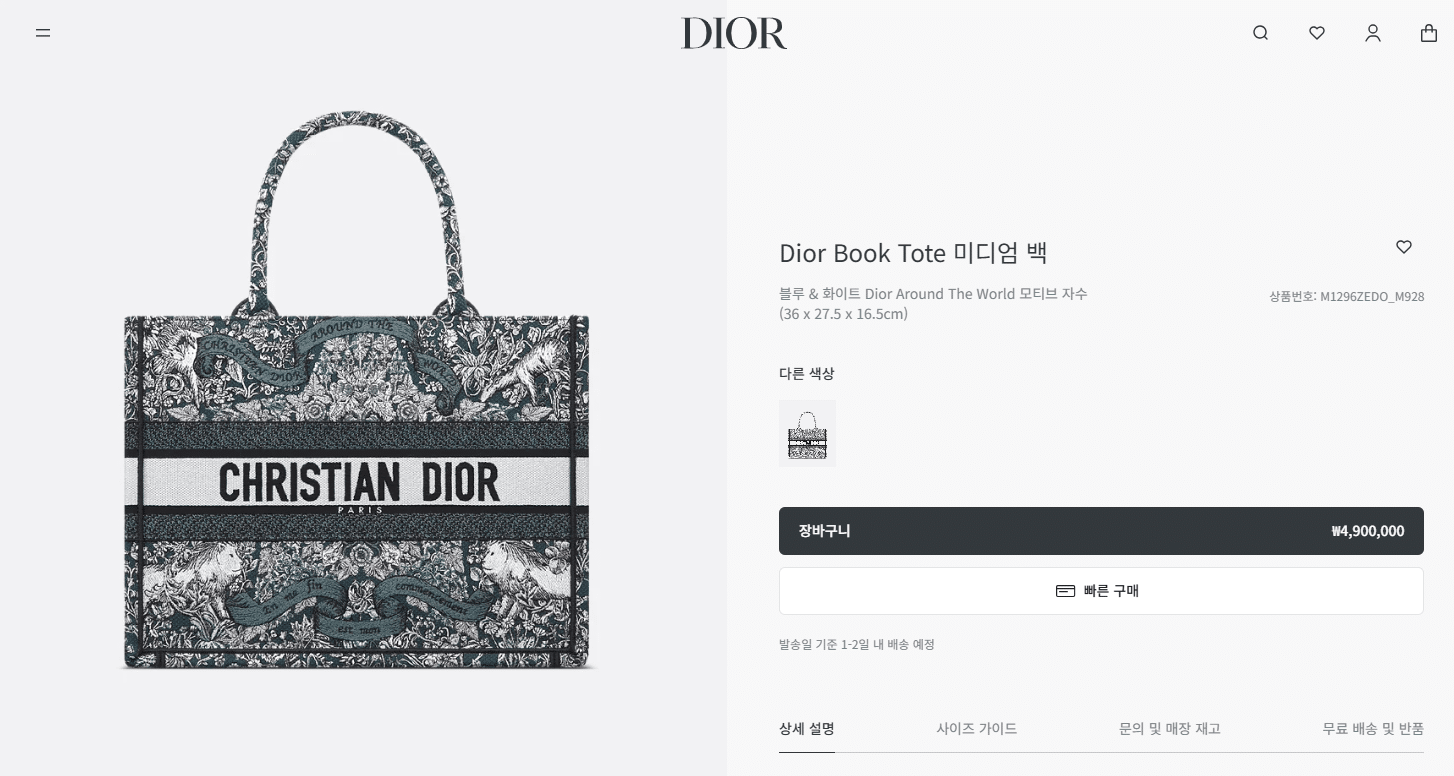
Task: Open search with the magnifier icon
Action: (1260, 33)
